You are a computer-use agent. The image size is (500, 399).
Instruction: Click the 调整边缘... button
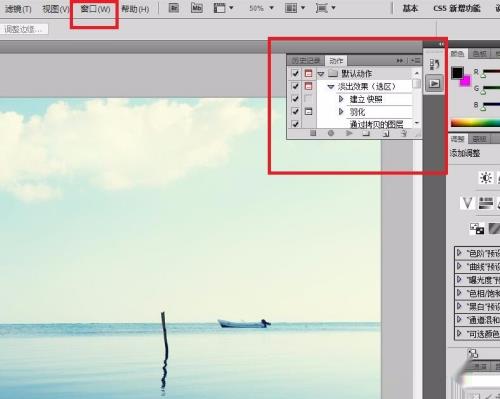tap(23, 29)
